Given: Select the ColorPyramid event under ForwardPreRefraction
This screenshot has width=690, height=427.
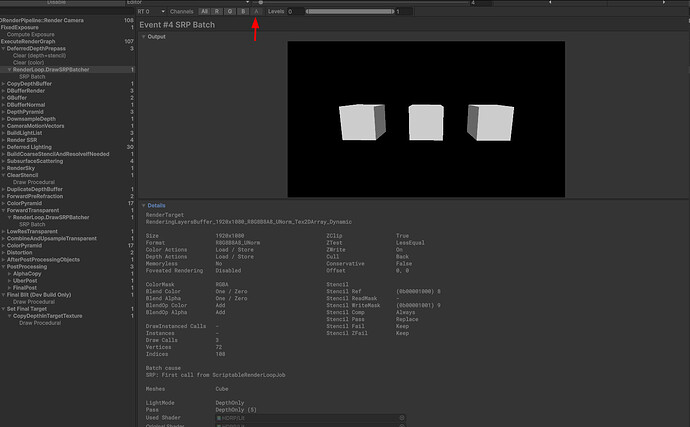Looking at the screenshot, I should pos(25,203).
